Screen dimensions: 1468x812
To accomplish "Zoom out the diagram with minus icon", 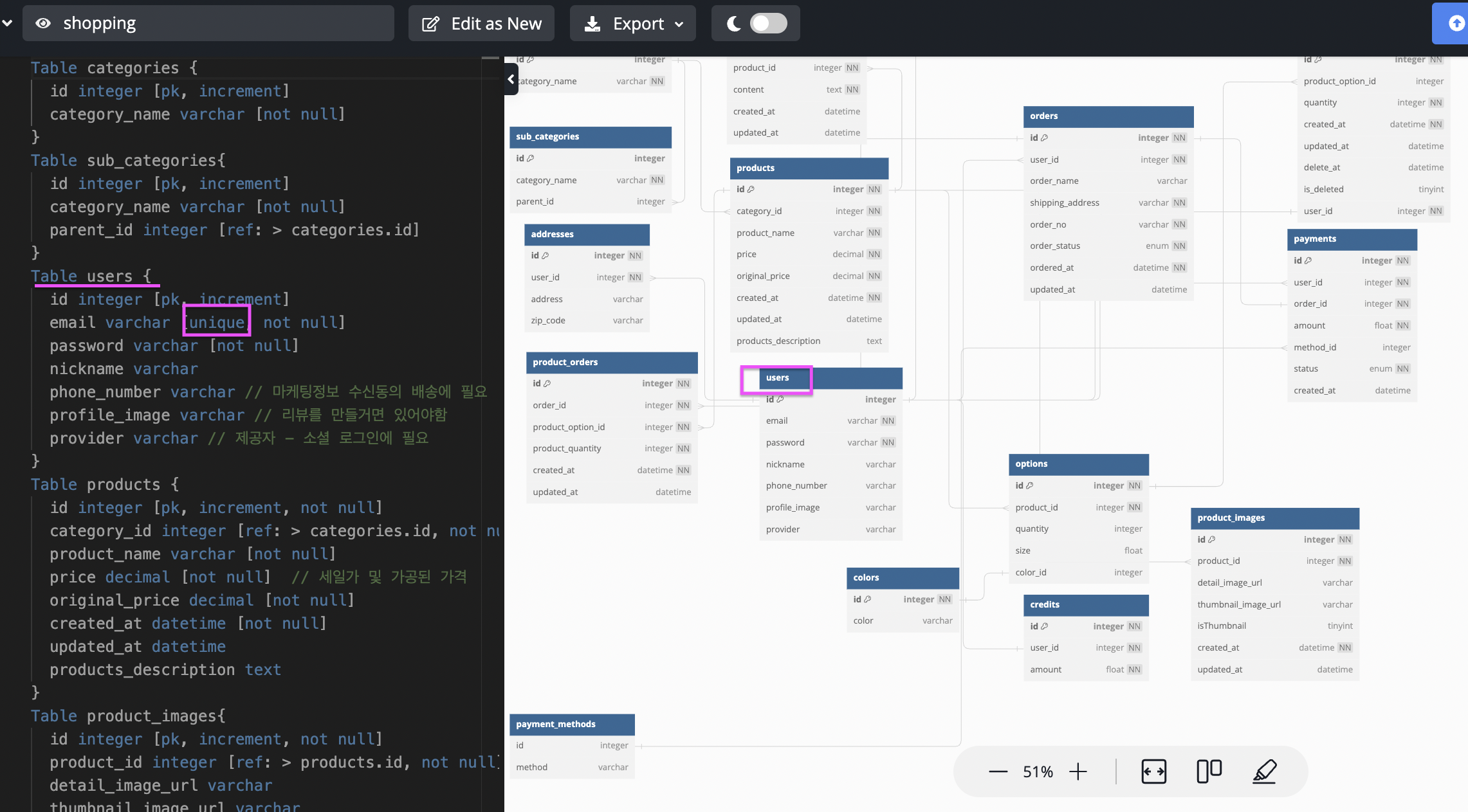I will point(998,771).
